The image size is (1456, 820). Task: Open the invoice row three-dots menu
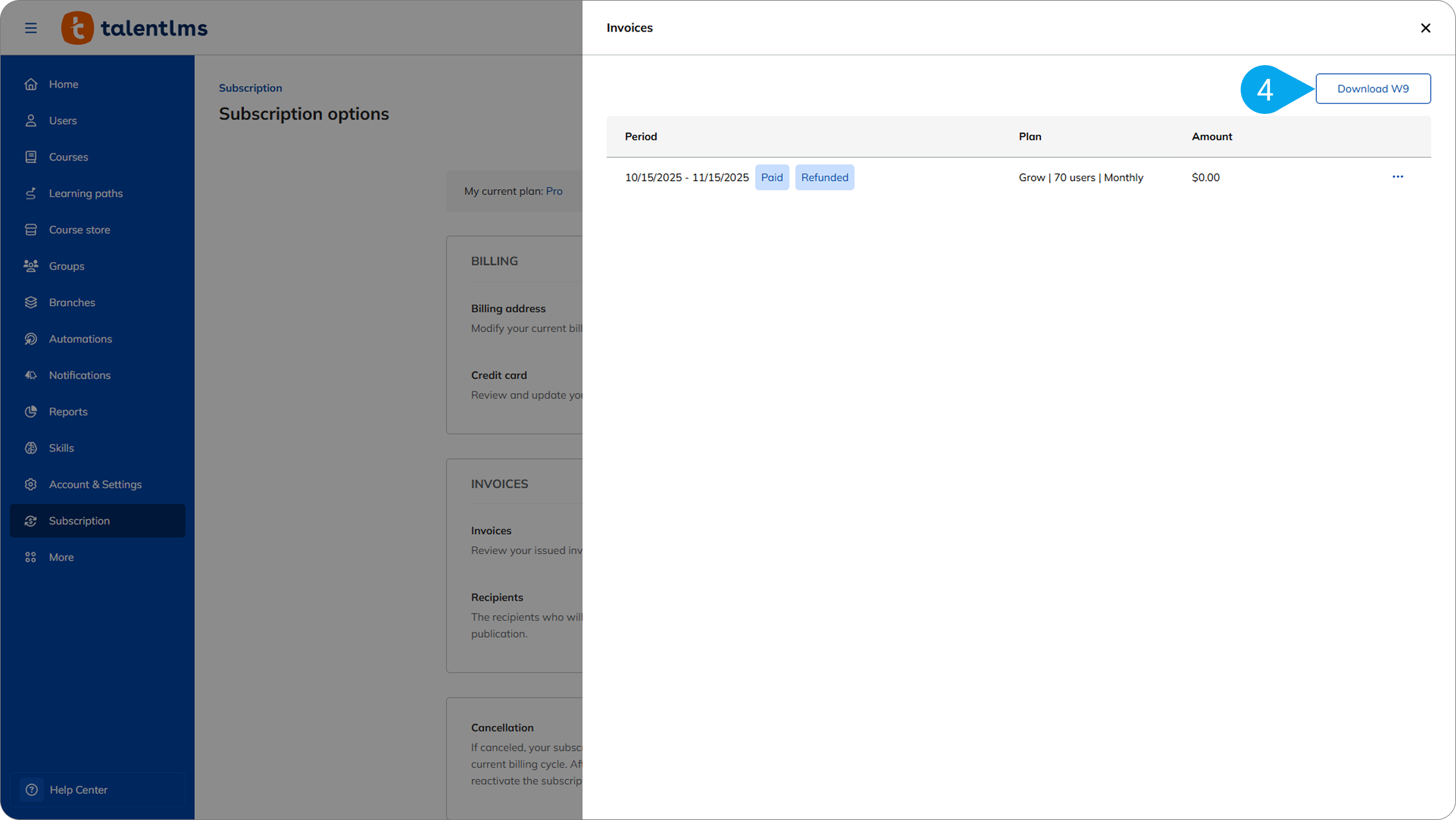click(1398, 177)
